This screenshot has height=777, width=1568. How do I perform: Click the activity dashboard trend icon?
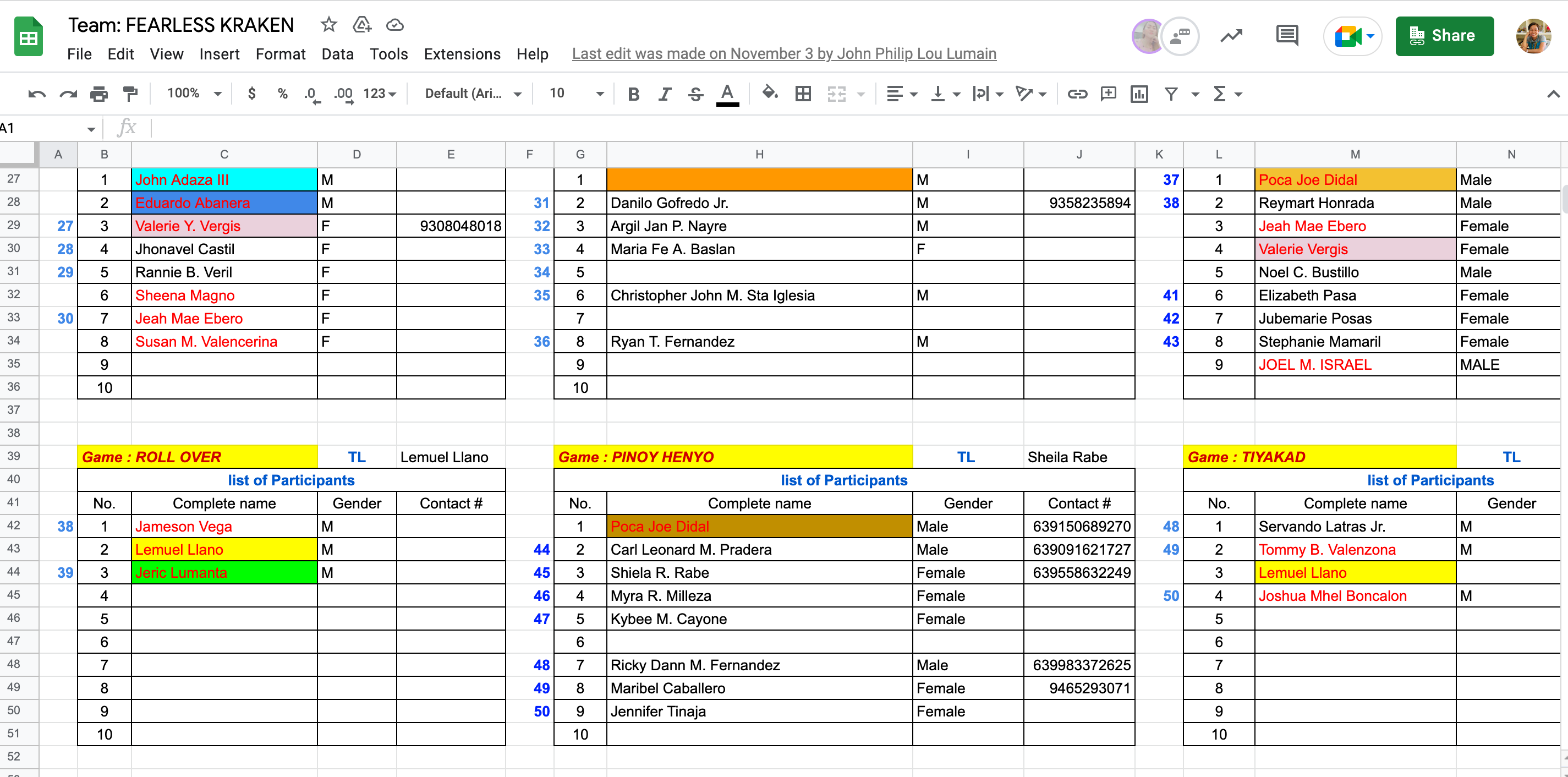pos(1231,36)
